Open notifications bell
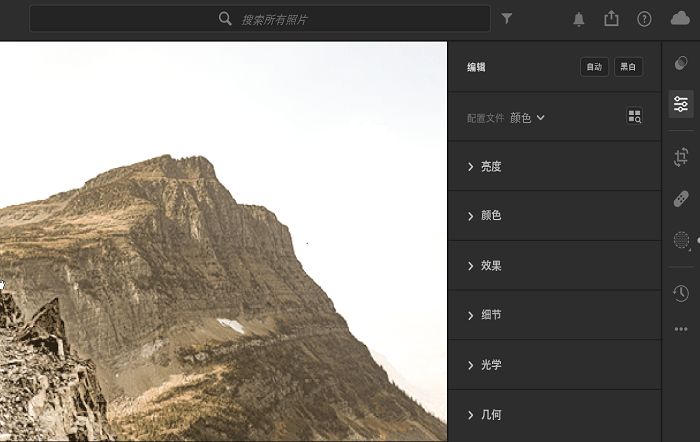Image resolution: width=700 pixels, height=442 pixels. [579, 19]
